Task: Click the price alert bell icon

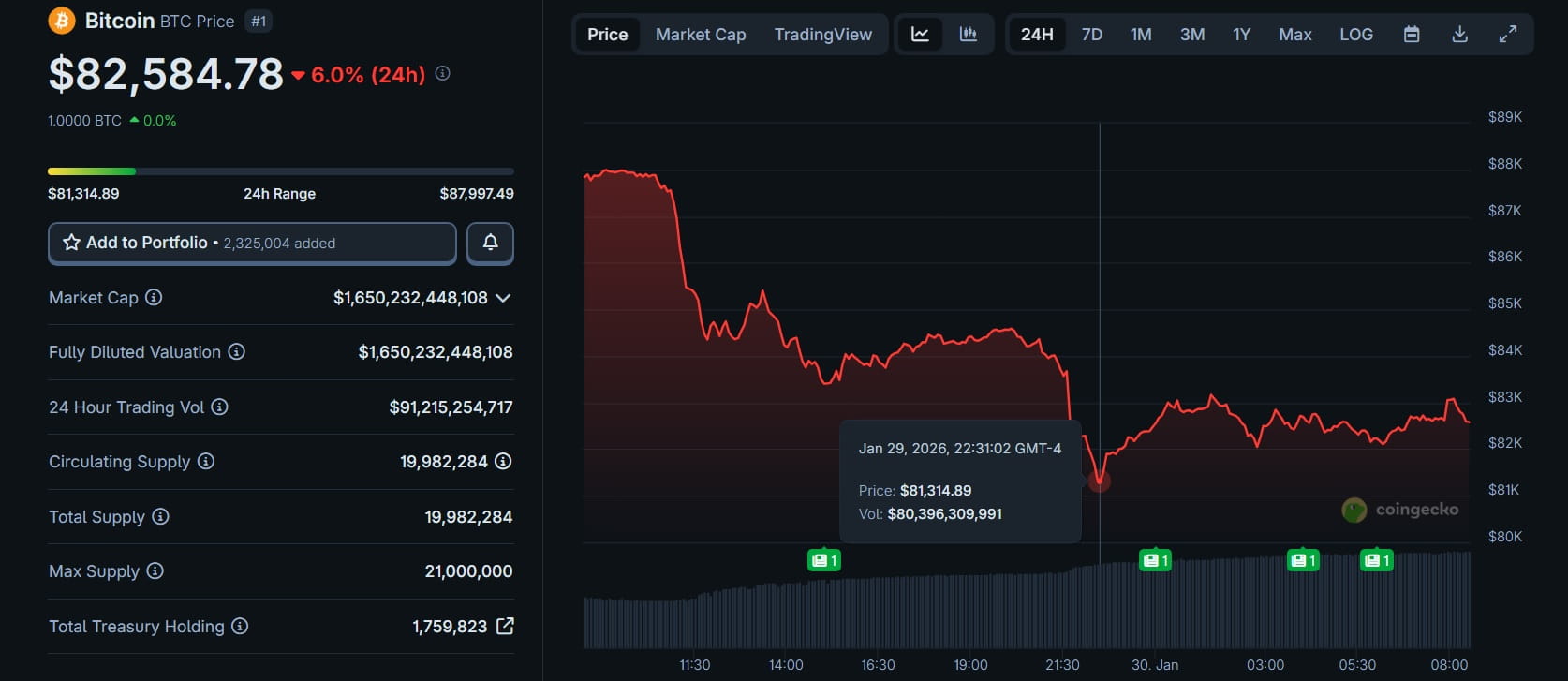Action: [490, 244]
